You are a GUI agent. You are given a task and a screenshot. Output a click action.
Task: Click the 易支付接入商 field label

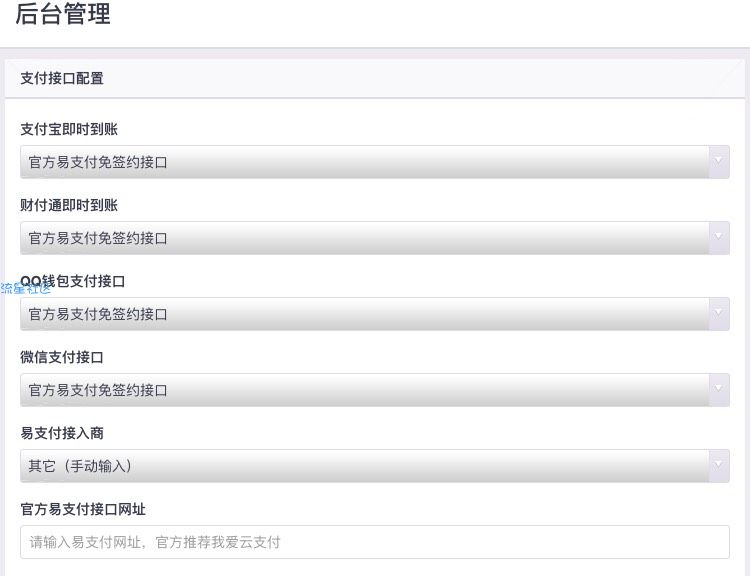pos(62,433)
